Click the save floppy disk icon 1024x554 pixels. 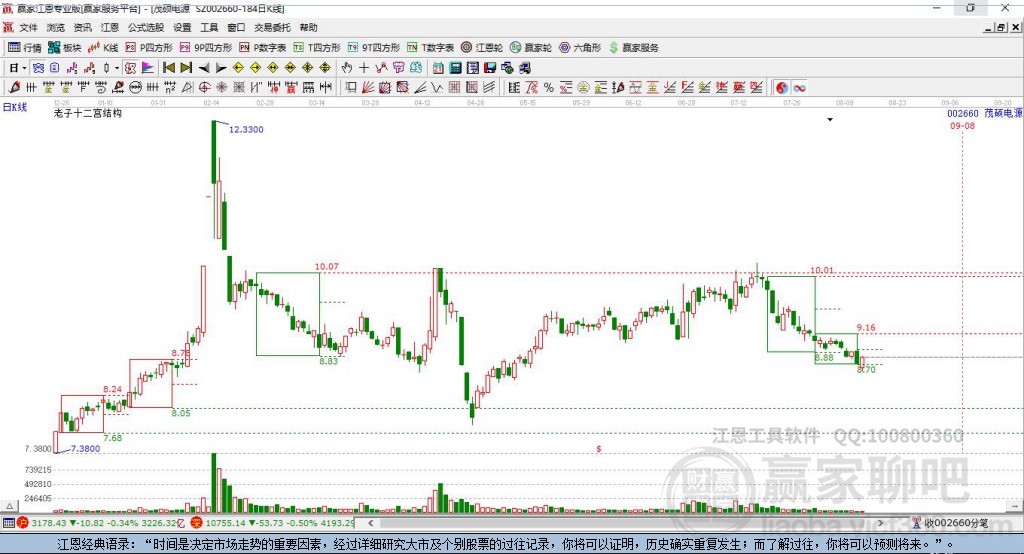490,68
